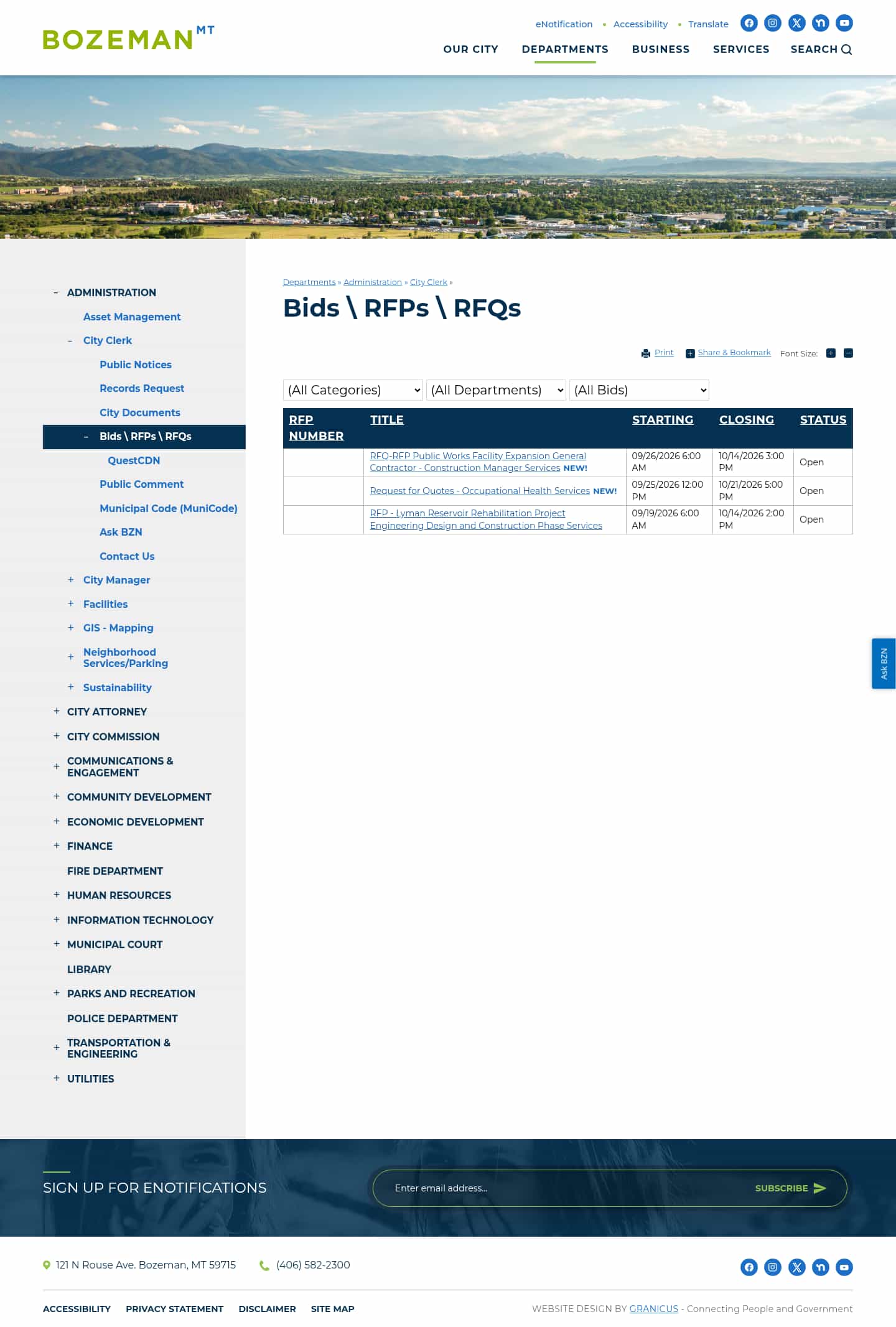Expand the City Manager sidebar section
Screen dimensions: 896x1327
point(71,580)
